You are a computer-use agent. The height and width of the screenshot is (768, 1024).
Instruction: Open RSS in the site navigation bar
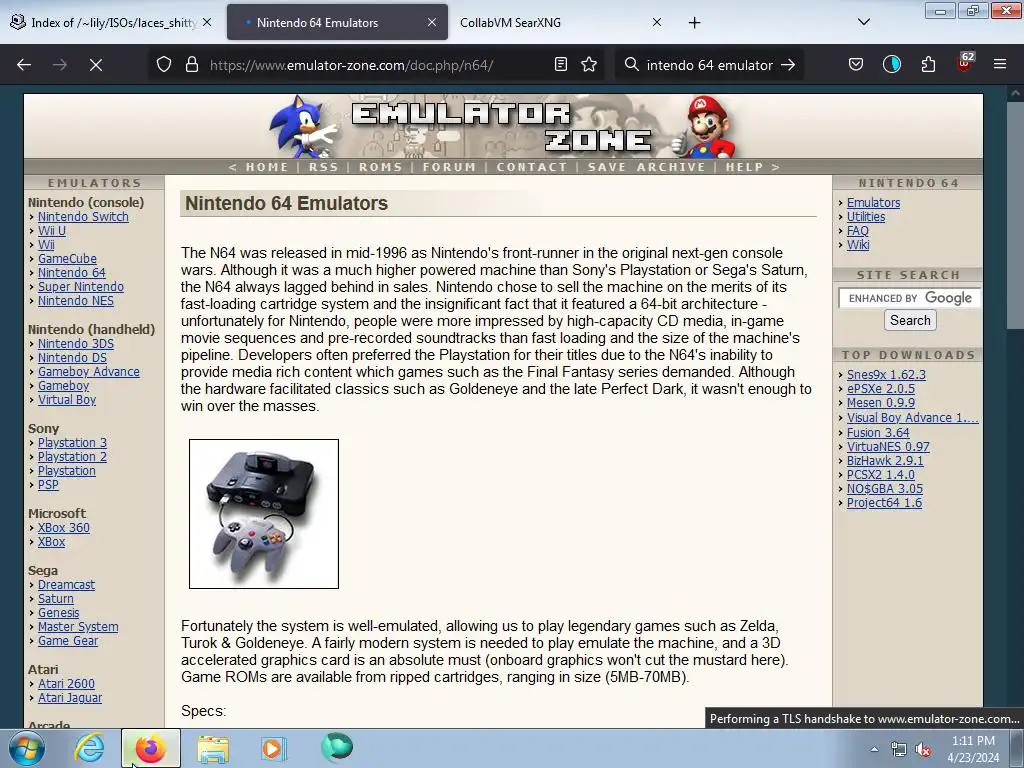(x=323, y=167)
